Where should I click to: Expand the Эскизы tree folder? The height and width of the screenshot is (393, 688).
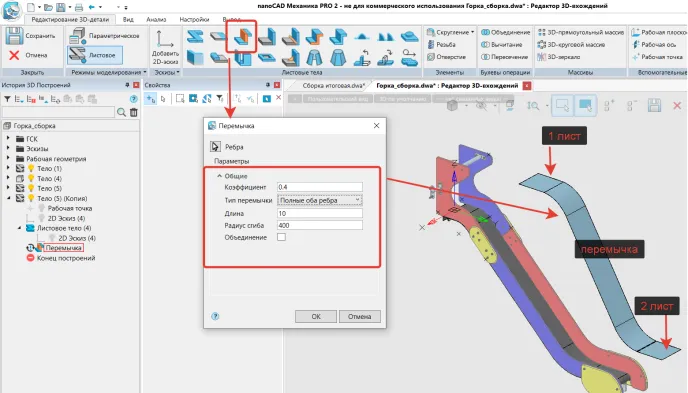tap(8, 148)
